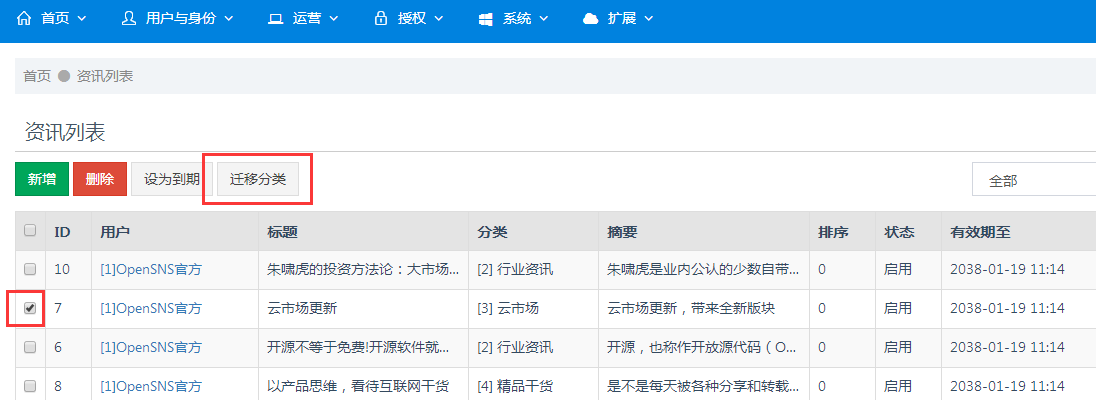Click expiry date in row 6
This screenshot has height=400, width=1096.
coord(1007,348)
